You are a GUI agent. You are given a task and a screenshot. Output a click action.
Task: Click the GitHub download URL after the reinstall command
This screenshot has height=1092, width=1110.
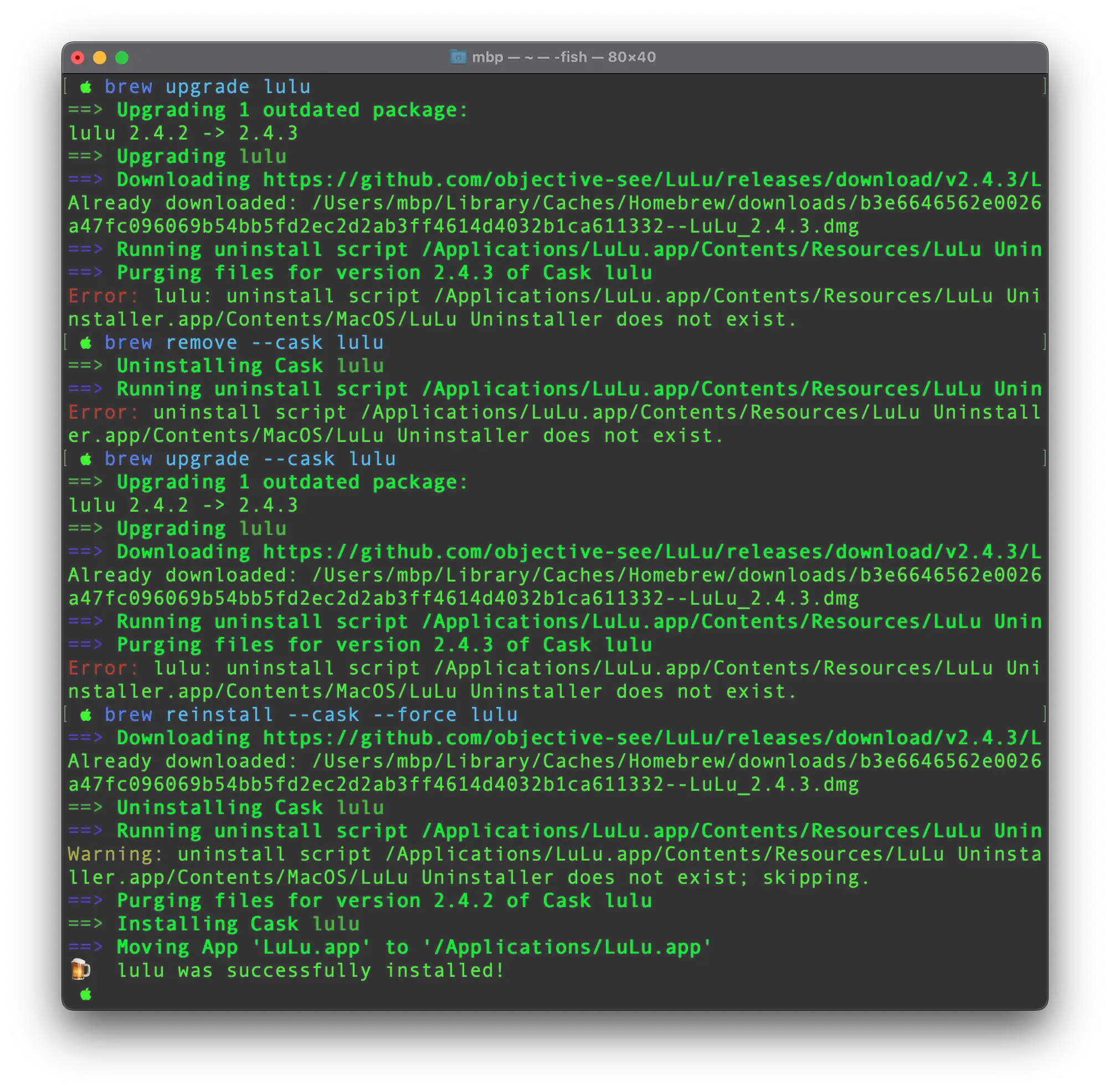[x=651, y=738]
